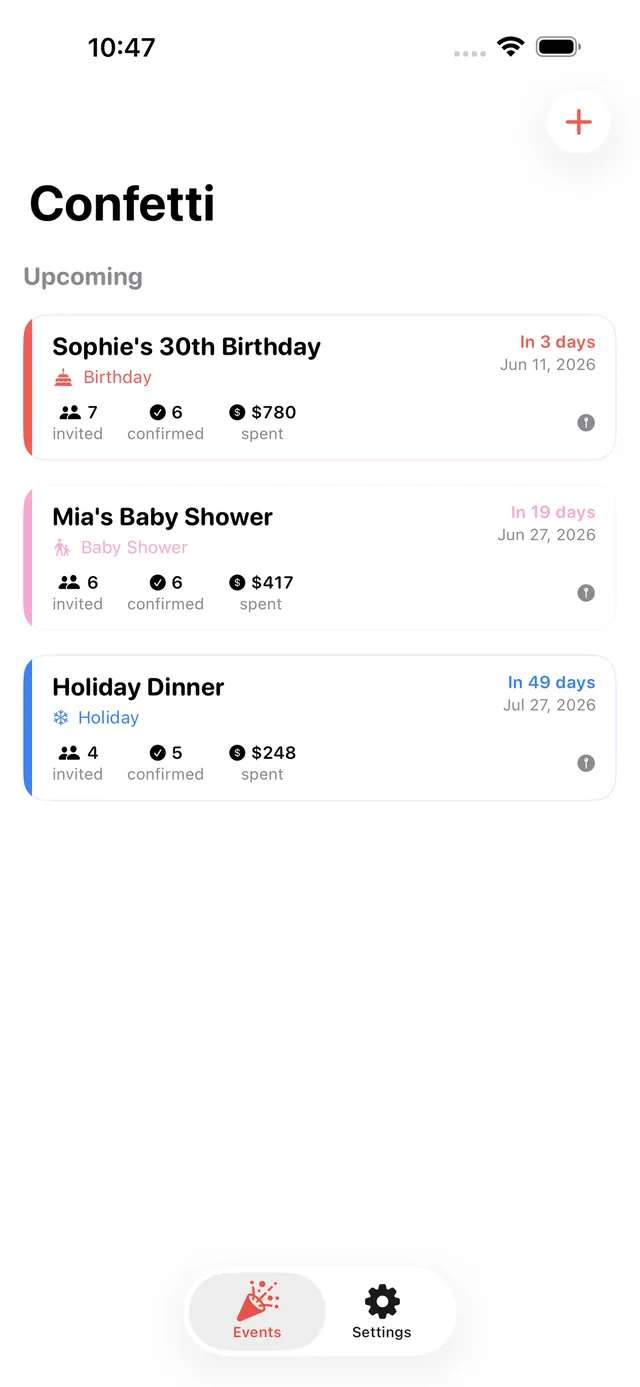640x1387 pixels.
Task: Click the blue stripe on Holiday Dinner card
Action: tap(28, 727)
